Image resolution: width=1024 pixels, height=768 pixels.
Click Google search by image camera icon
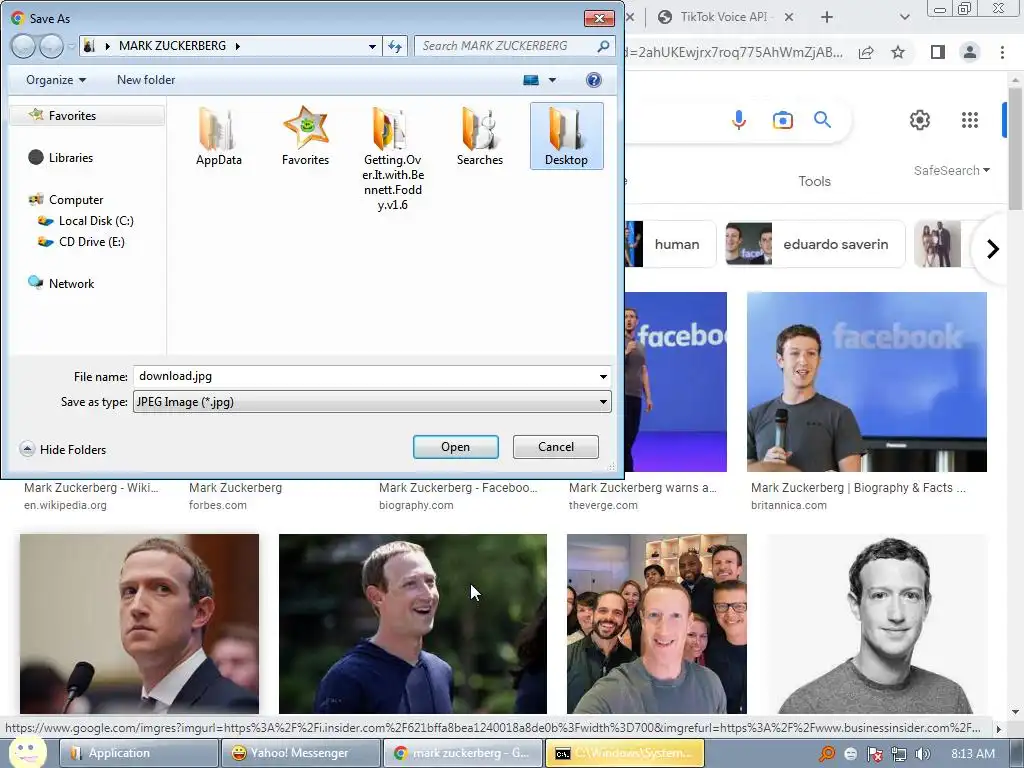(x=782, y=120)
